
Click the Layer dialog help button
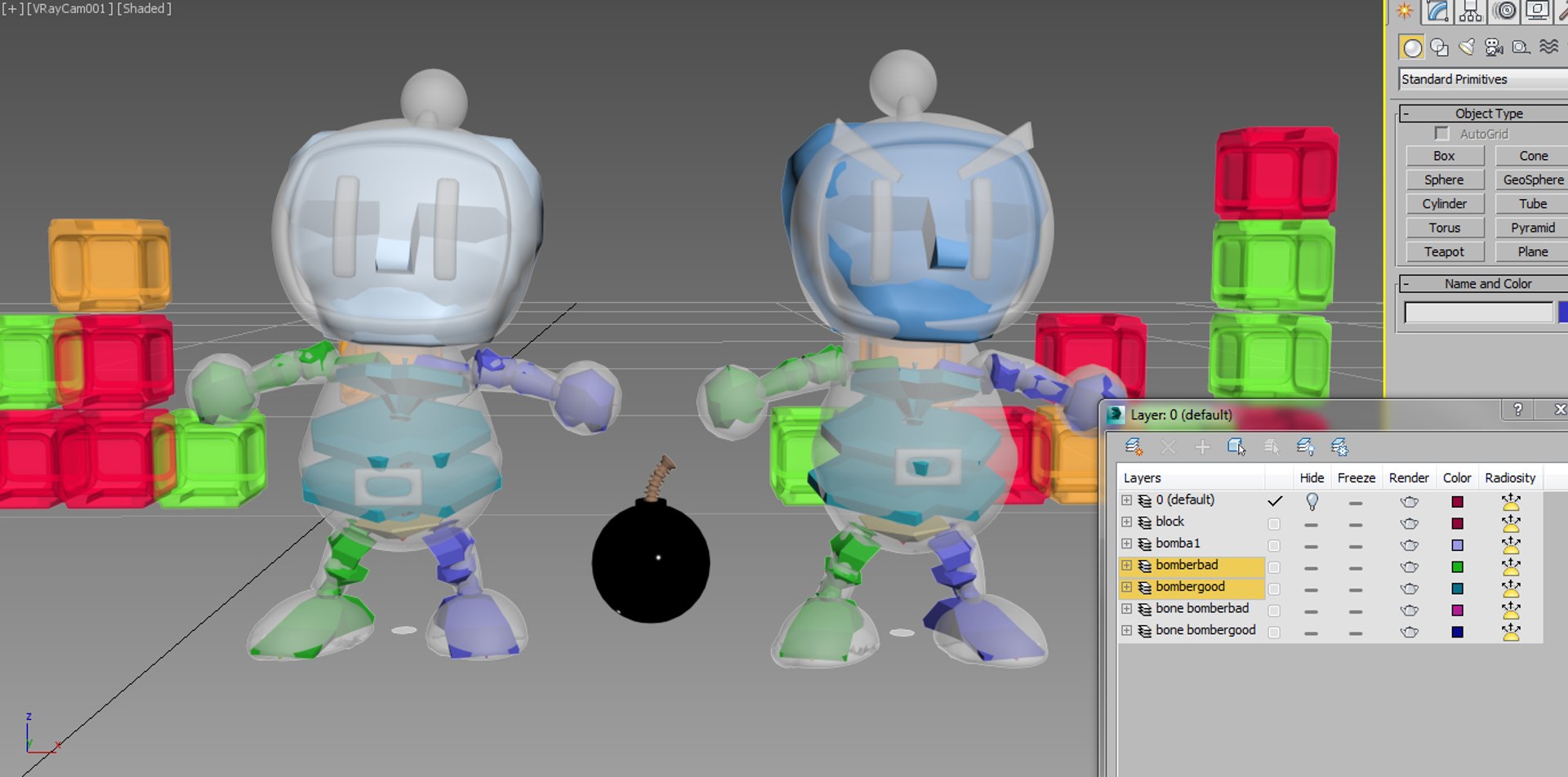tap(1517, 410)
